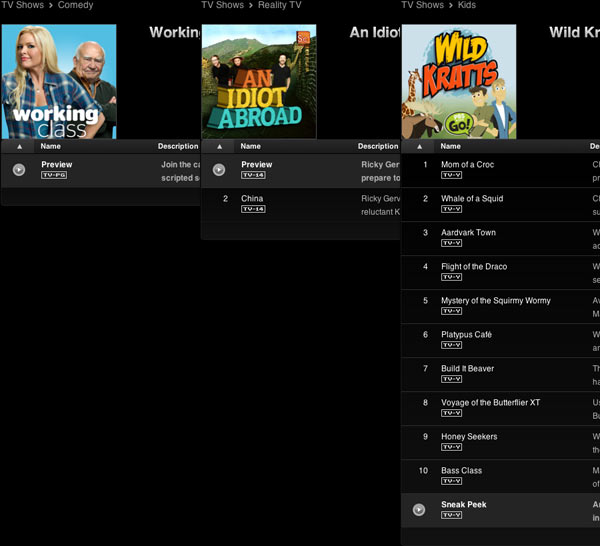Select Aardvark Town episode

(x=468, y=233)
